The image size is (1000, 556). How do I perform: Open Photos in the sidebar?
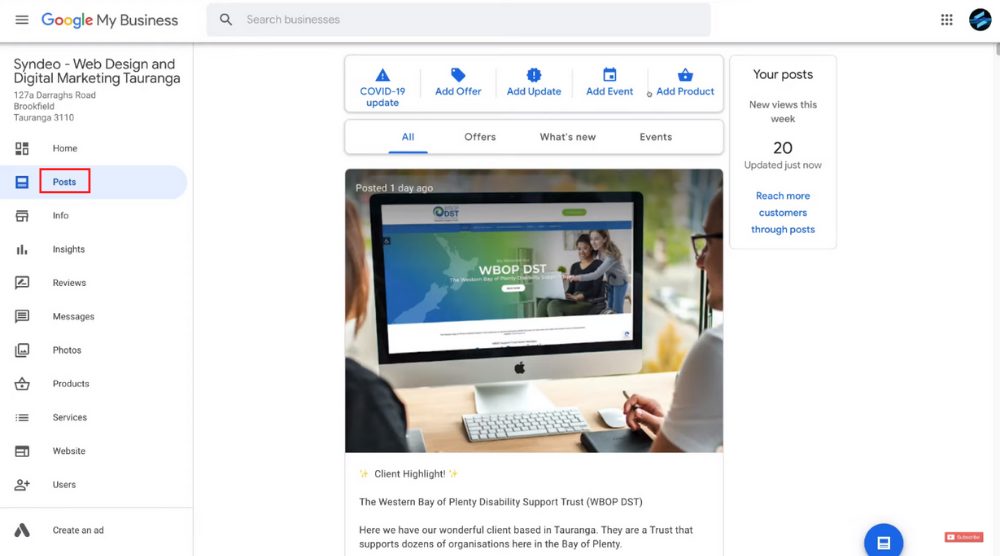[67, 350]
